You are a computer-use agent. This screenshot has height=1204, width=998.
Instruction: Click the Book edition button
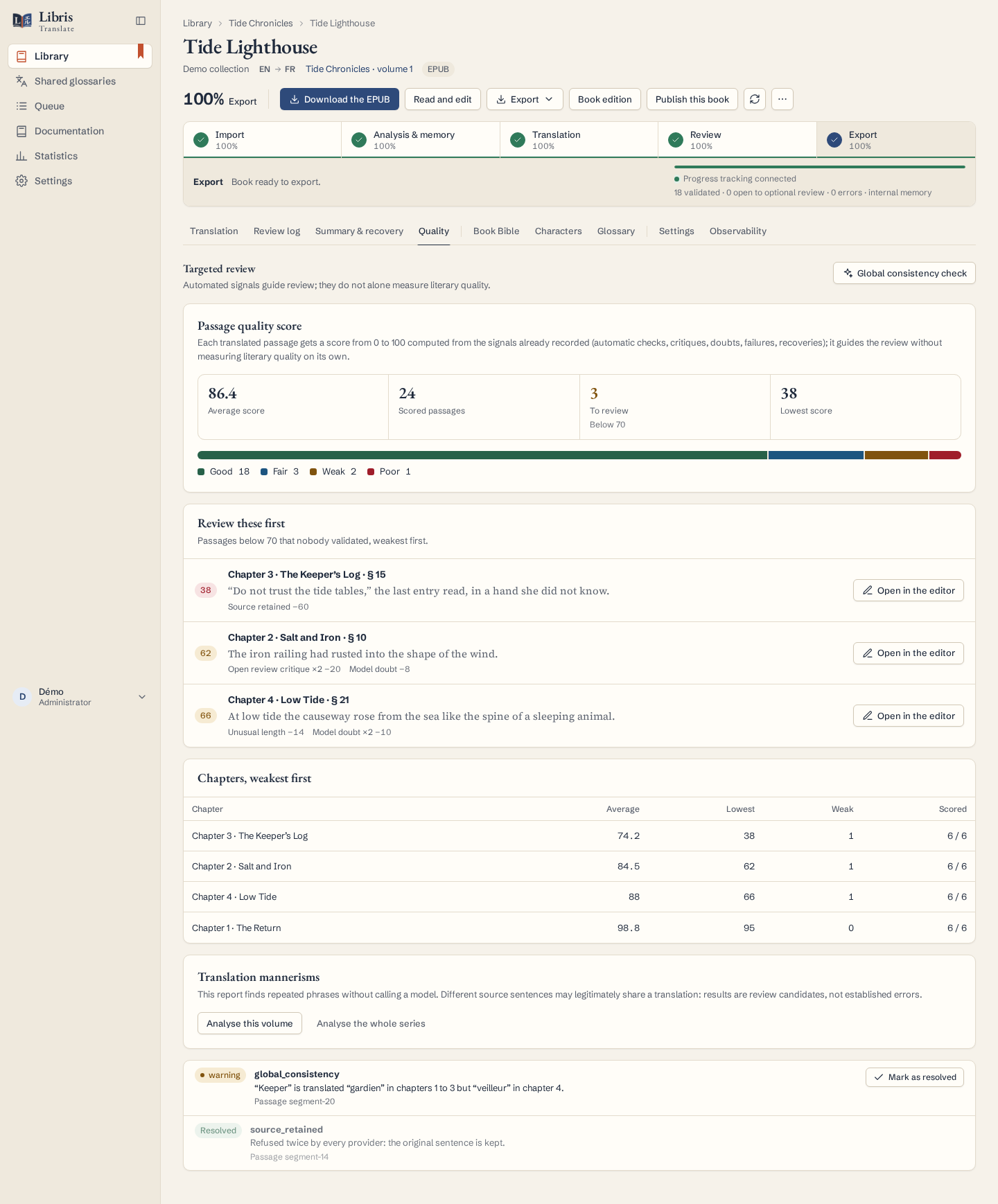(x=604, y=99)
